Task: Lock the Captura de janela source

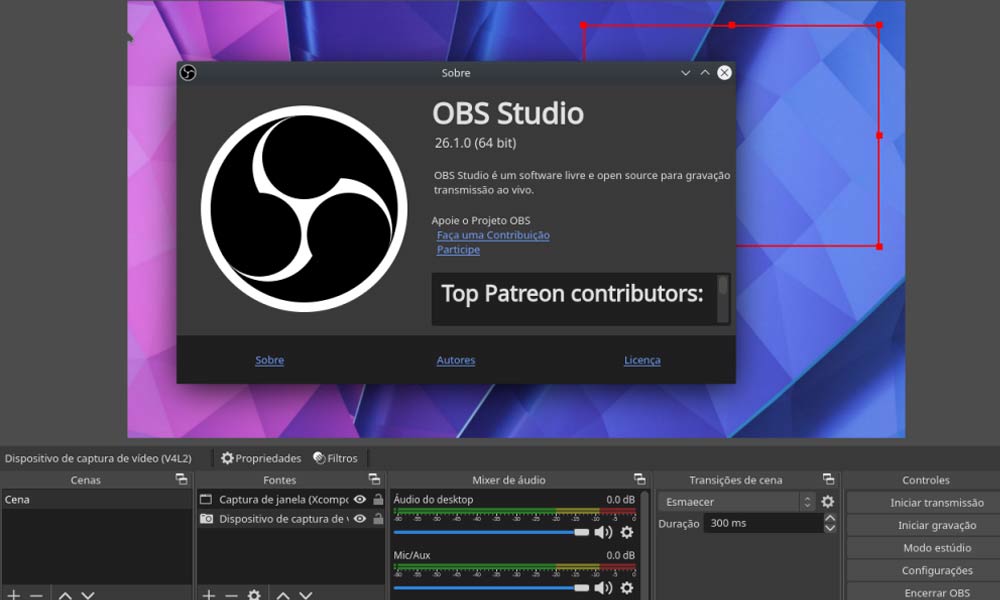Action: coord(378,499)
